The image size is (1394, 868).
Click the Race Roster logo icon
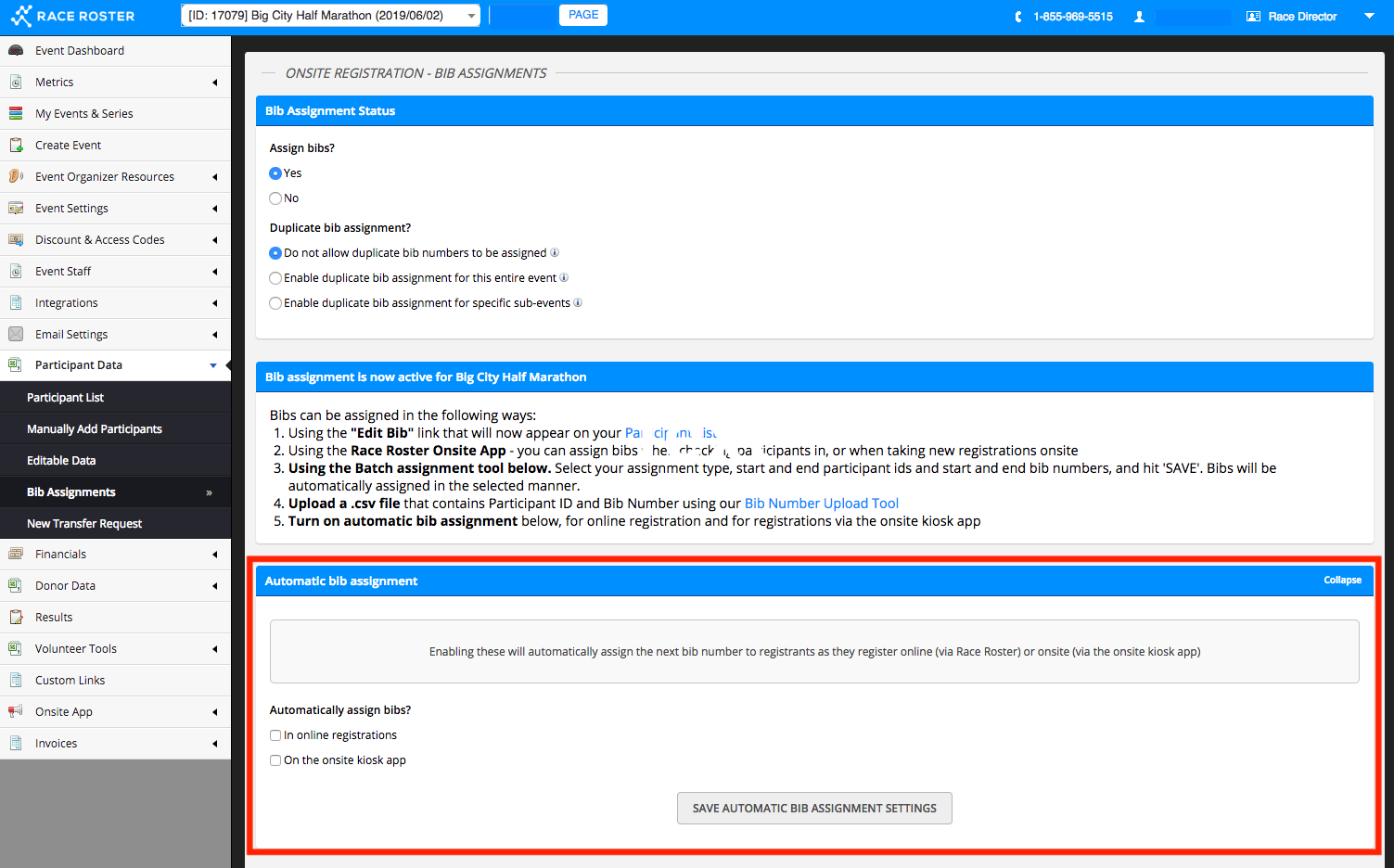[x=21, y=16]
